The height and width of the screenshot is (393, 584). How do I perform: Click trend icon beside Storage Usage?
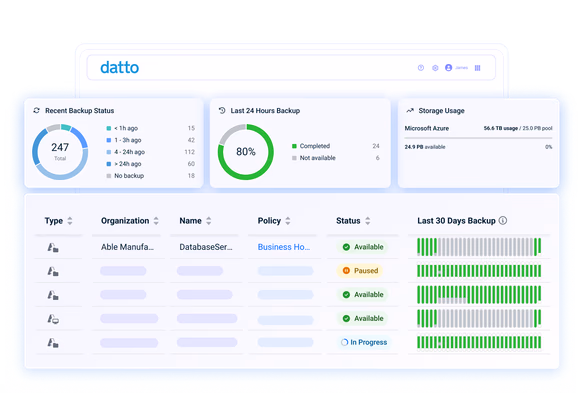410,110
